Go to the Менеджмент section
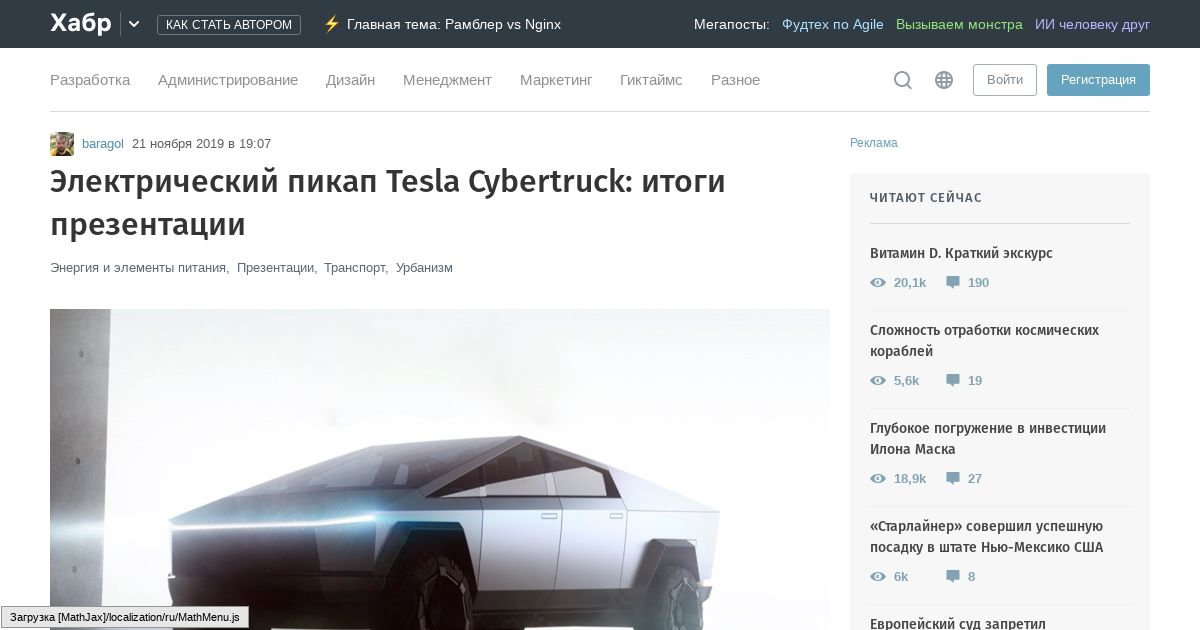 (447, 80)
